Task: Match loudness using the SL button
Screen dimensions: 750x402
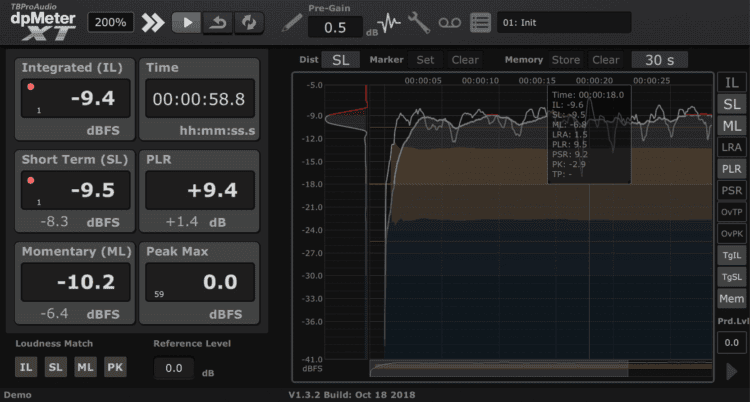Action: (55, 367)
